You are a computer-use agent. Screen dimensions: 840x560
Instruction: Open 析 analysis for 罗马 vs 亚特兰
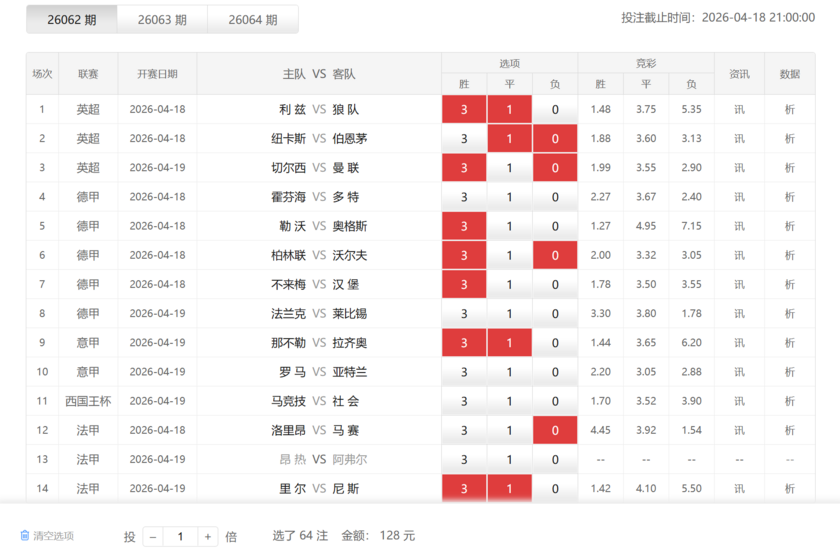coord(789,372)
